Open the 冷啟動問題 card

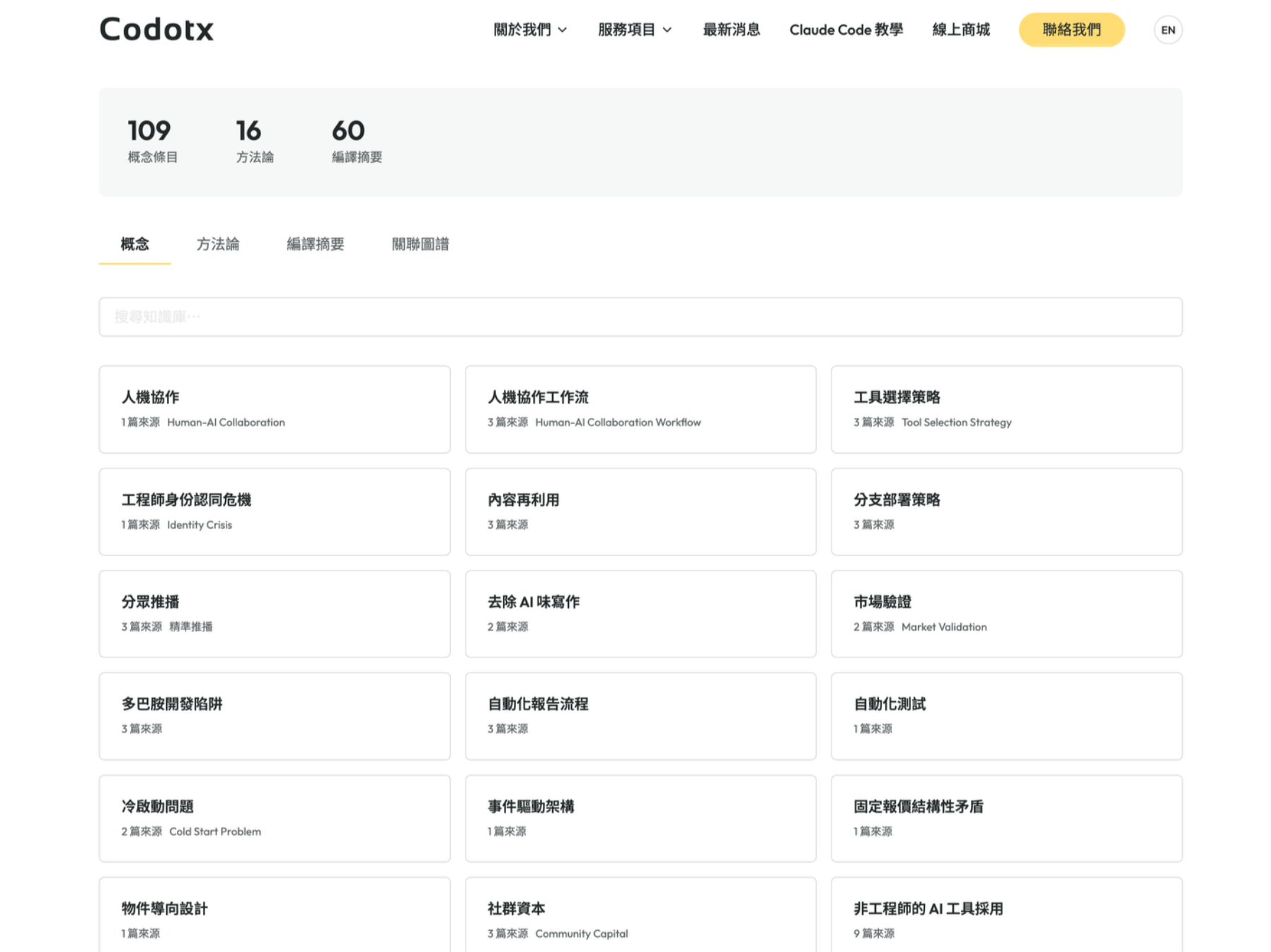[275, 818]
